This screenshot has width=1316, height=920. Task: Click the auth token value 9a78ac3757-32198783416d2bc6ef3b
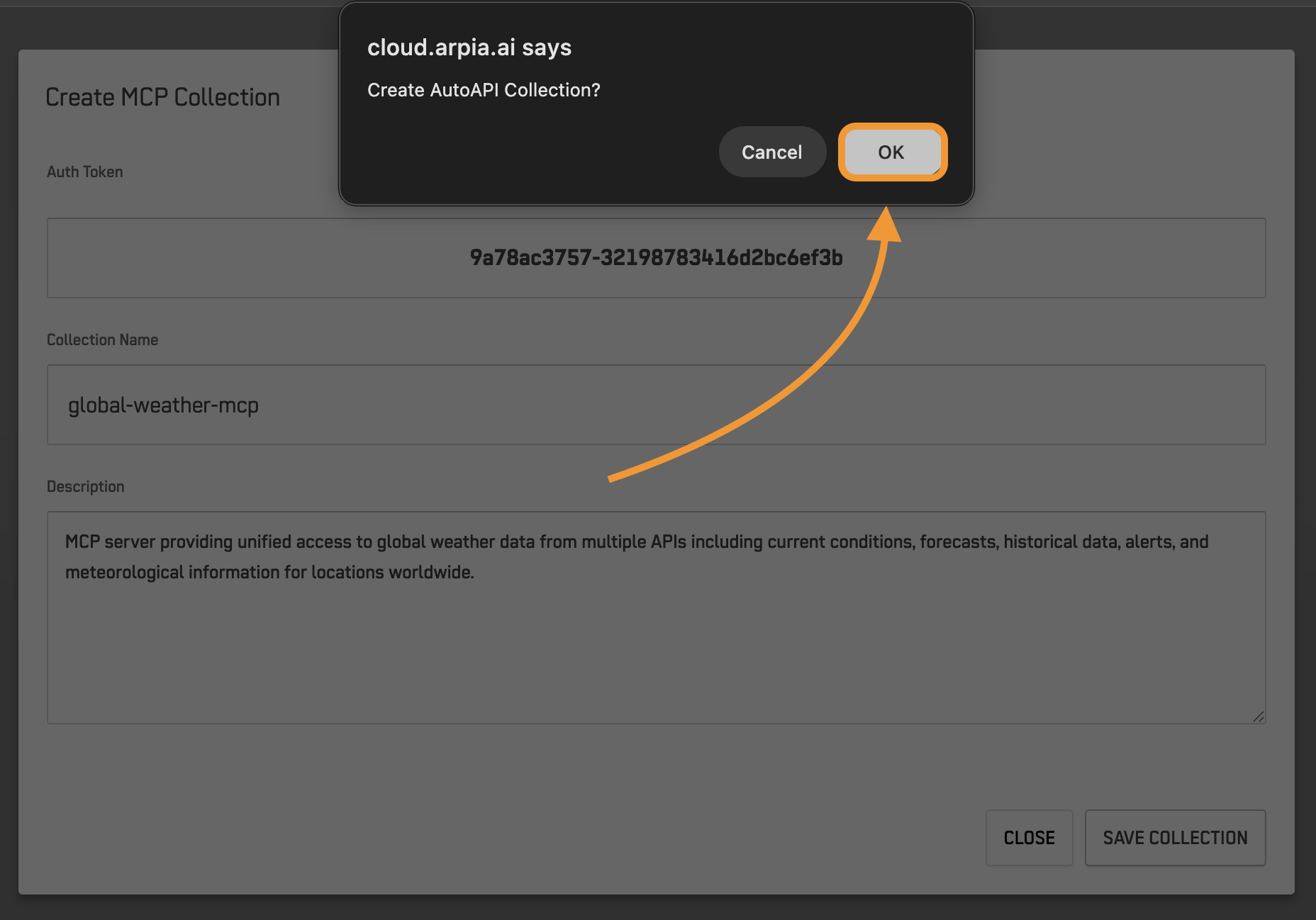tap(656, 257)
